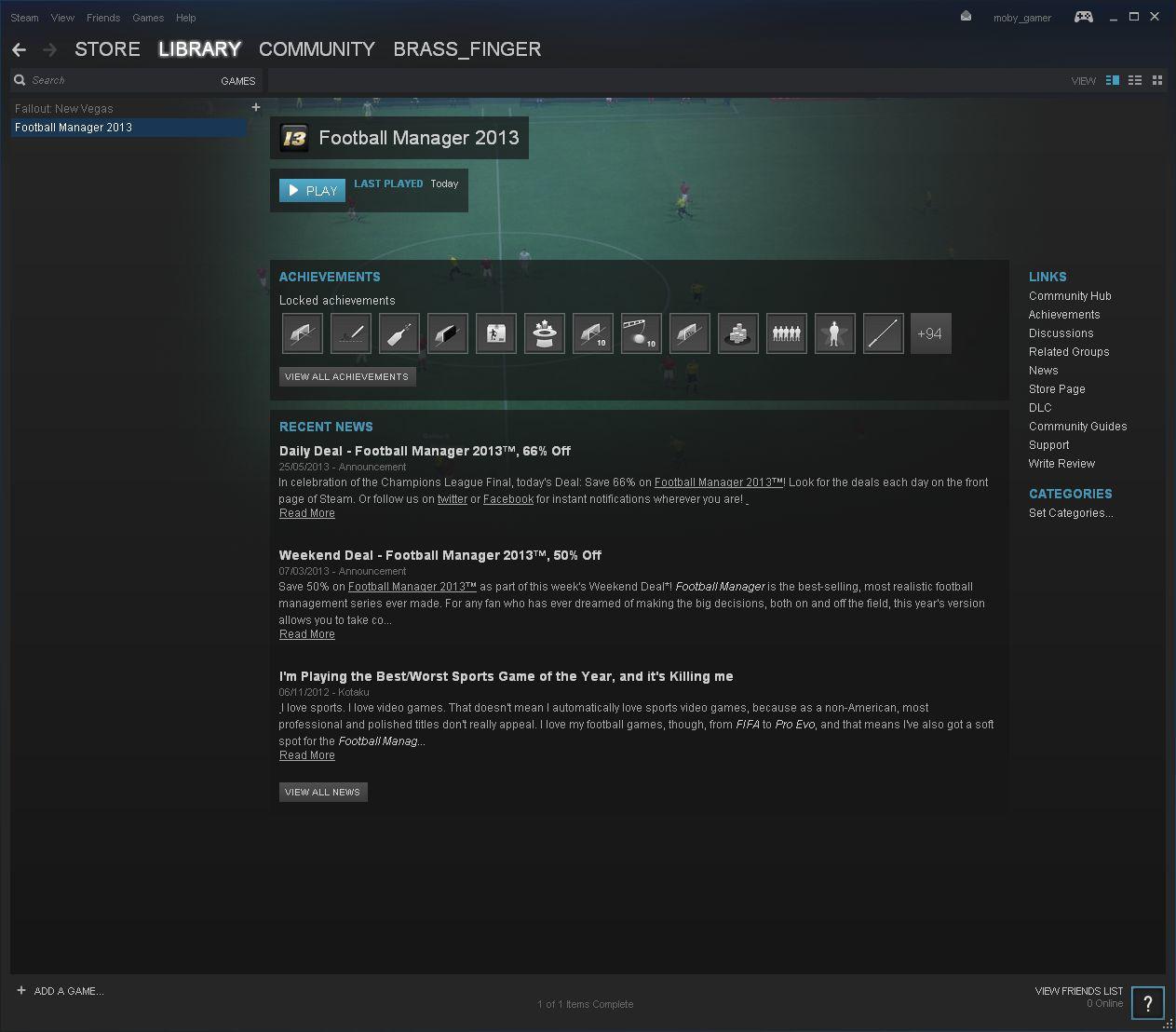Open the GAMES filter dropdown
Screen dimensions: 1176x1032
[238, 81]
